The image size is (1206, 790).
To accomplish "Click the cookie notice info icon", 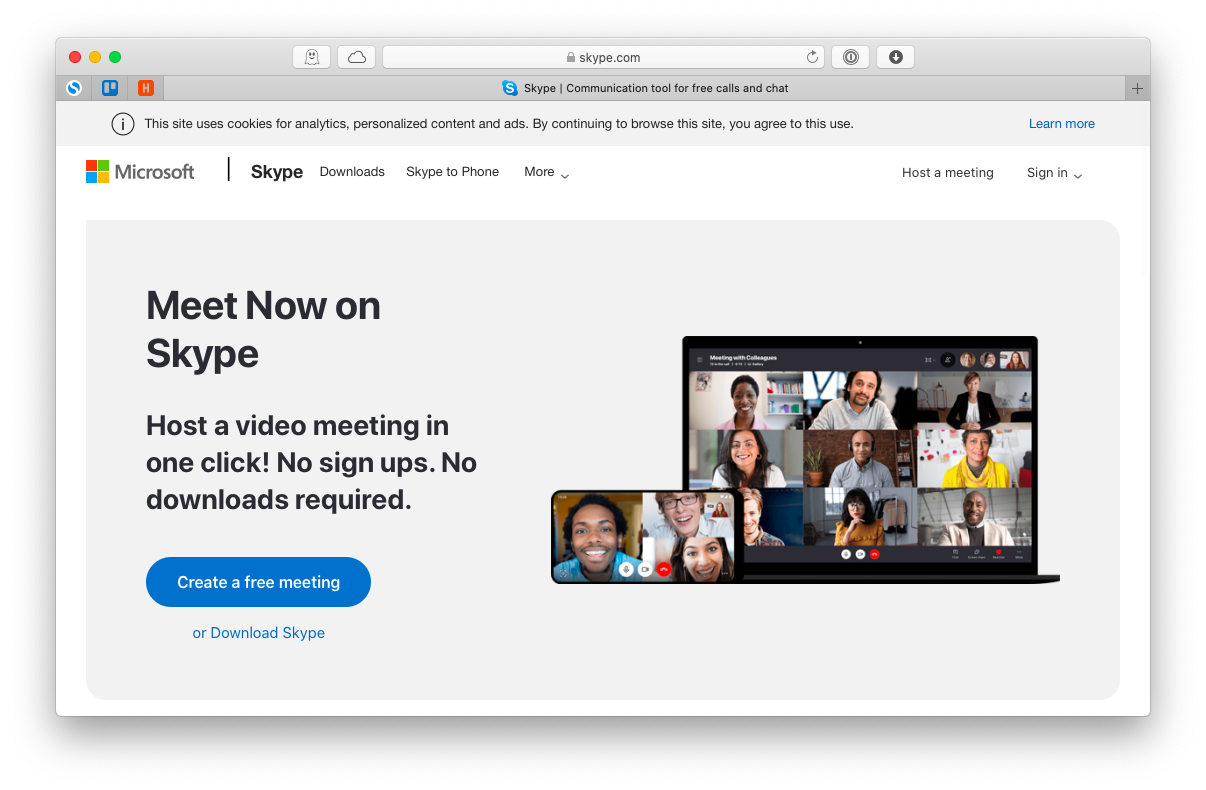I will (x=122, y=124).
